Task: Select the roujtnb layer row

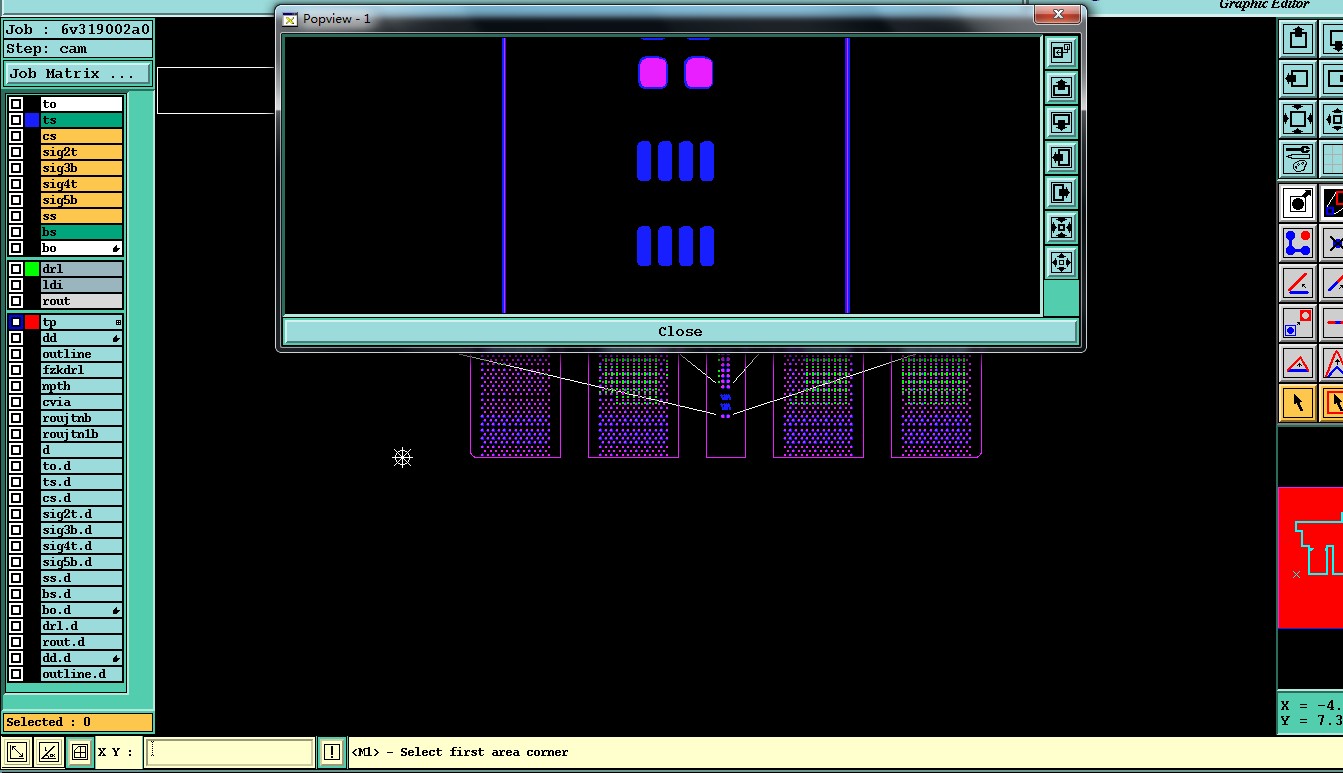Action: pyautogui.click(x=82, y=418)
